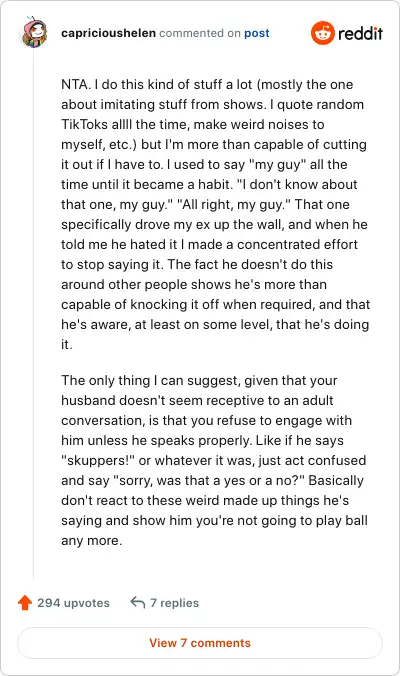Click the vertical thread line under avatar
The height and width of the screenshot is (676, 400).
pos(34,315)
